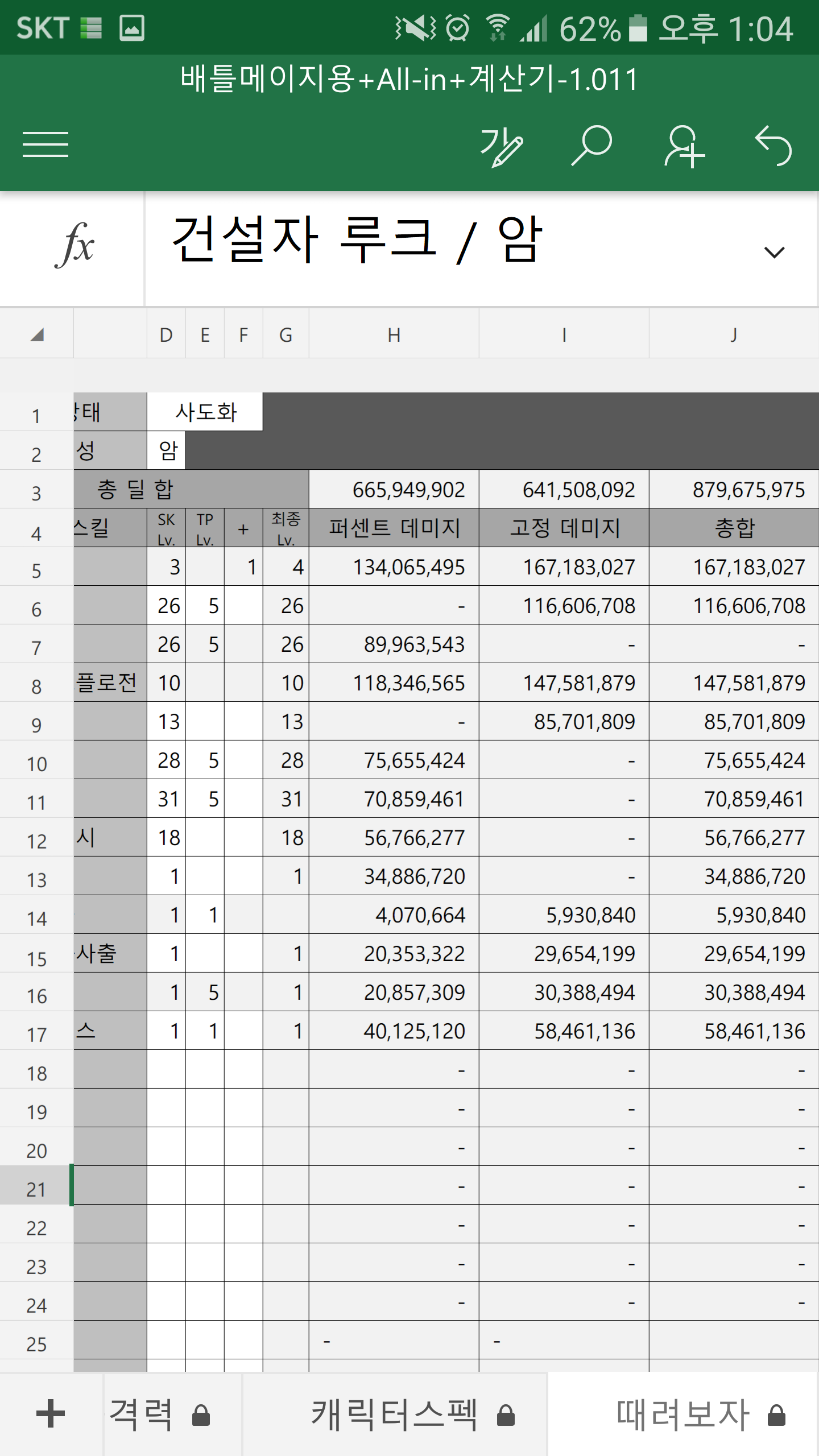Tap the share with people icon
The width and height of the screenshot is (819, 1456).
coord(684,147)
